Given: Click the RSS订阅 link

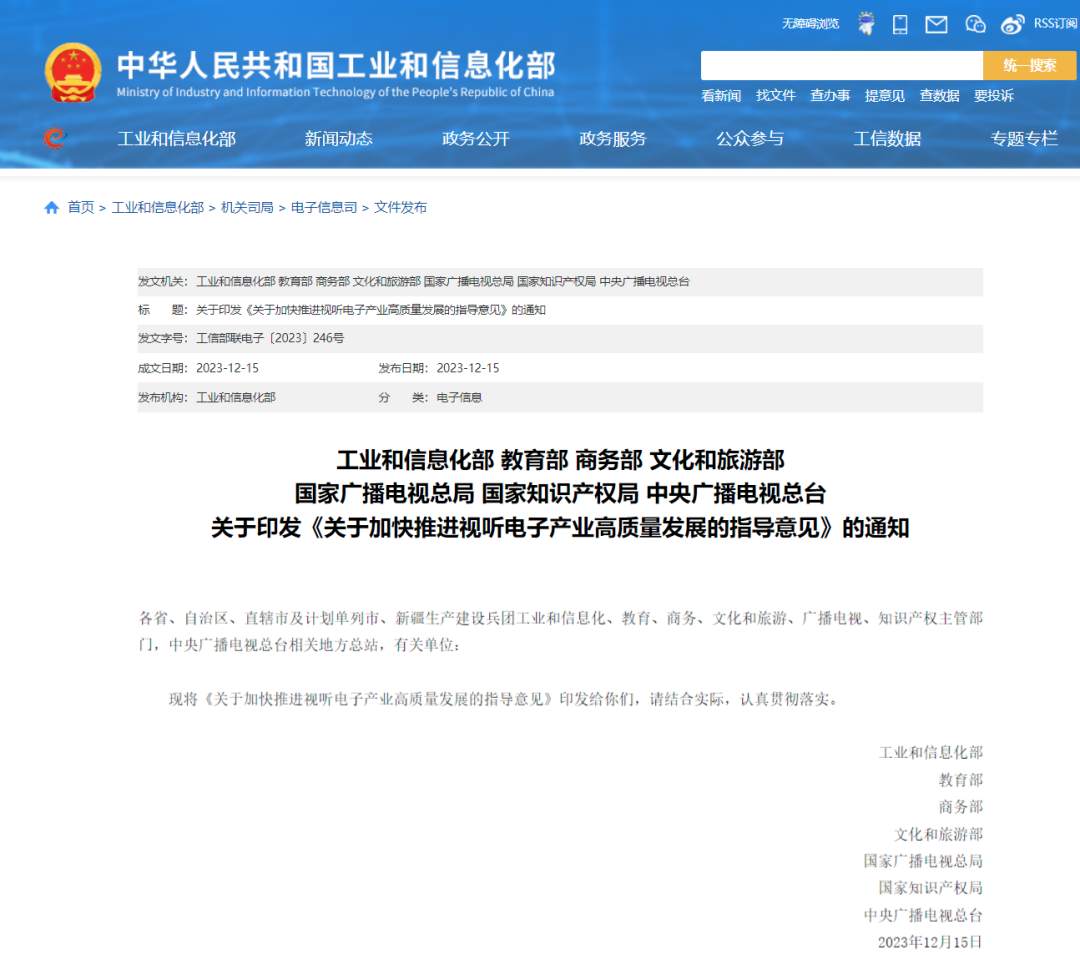Looking at the screenshot, I should (x=1055, y=24).
